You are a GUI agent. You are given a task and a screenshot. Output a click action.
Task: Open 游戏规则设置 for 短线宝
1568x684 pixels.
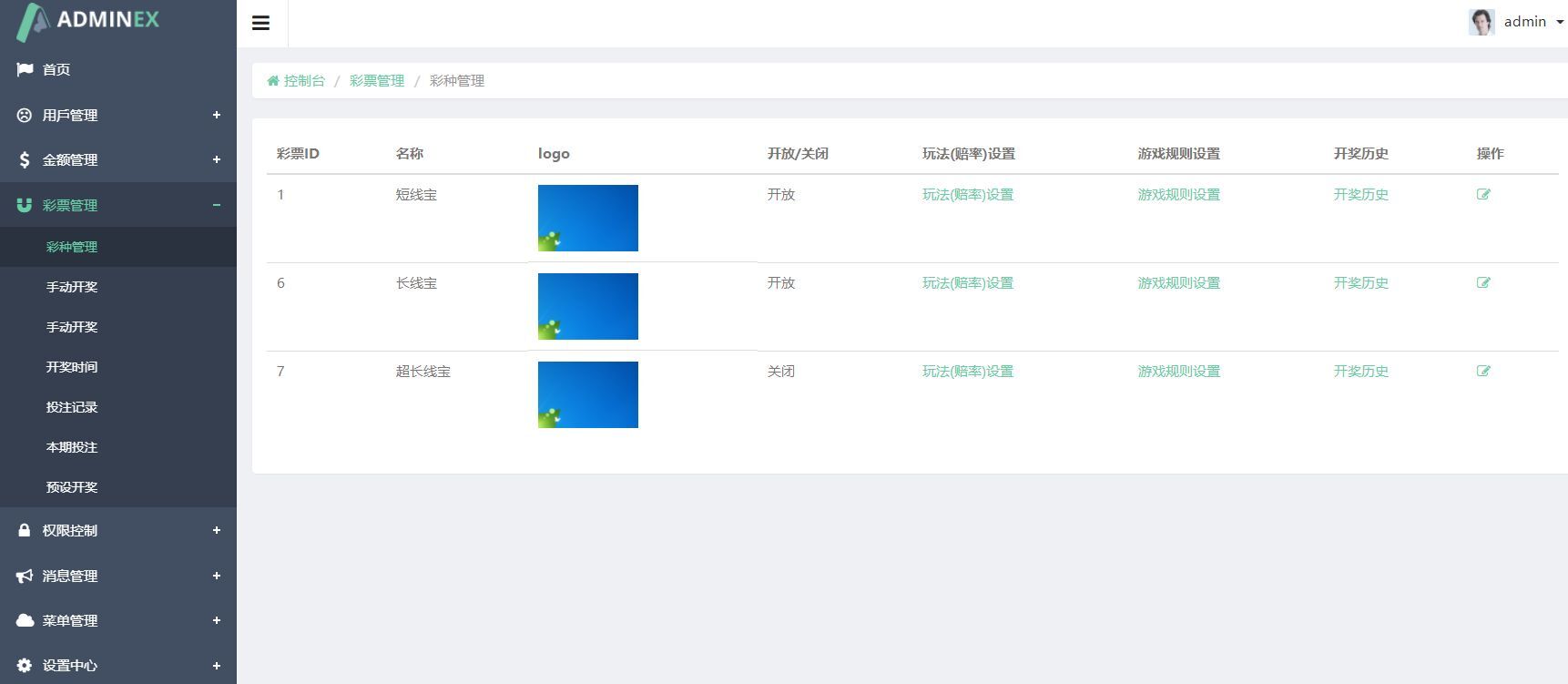click(1178, 194)
